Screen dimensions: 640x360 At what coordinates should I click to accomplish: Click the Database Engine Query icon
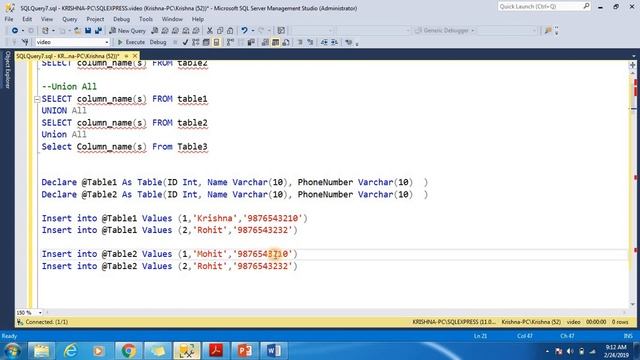coord(155,31)
